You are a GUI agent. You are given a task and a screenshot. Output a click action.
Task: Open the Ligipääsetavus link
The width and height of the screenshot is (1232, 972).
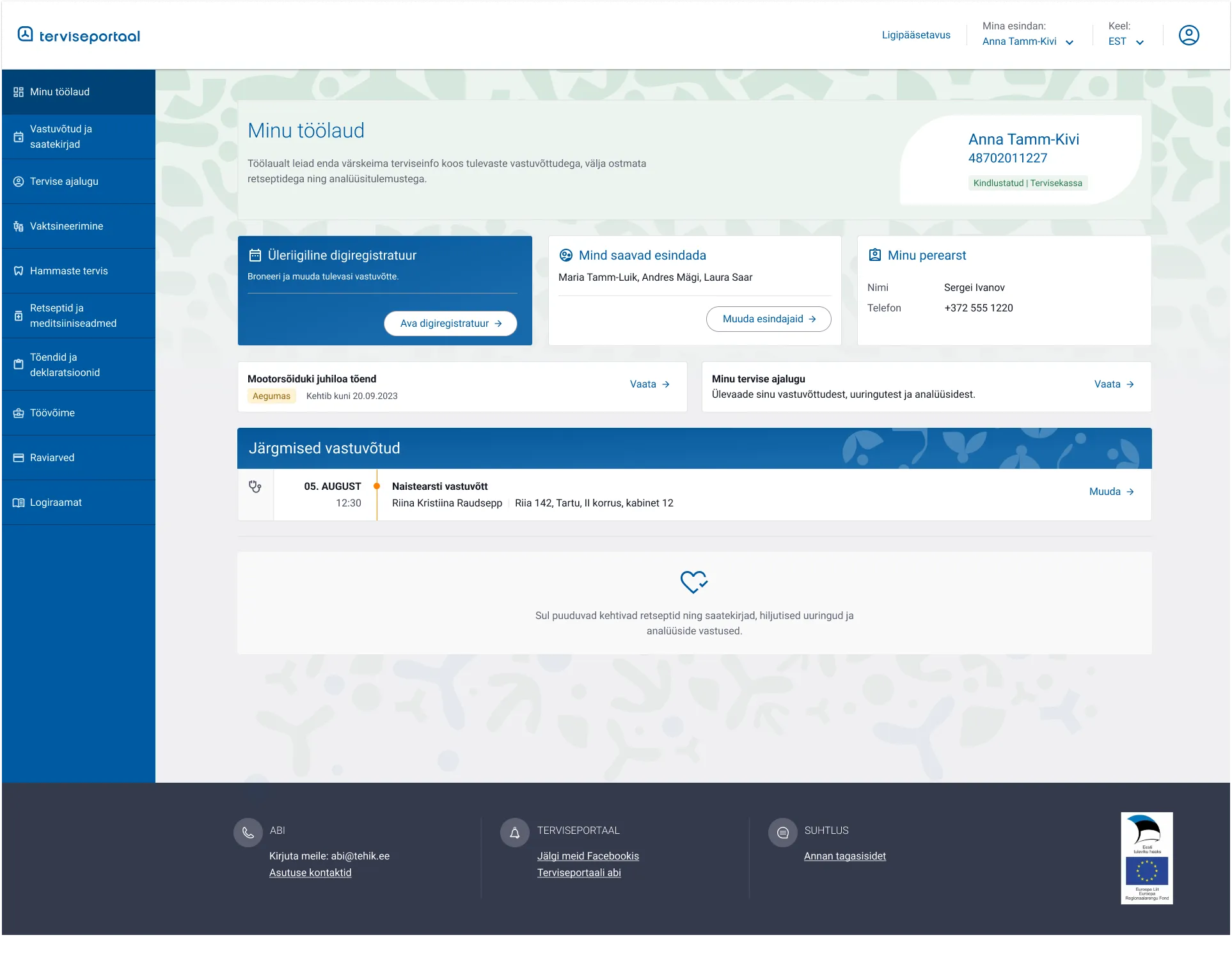[916, 35]
